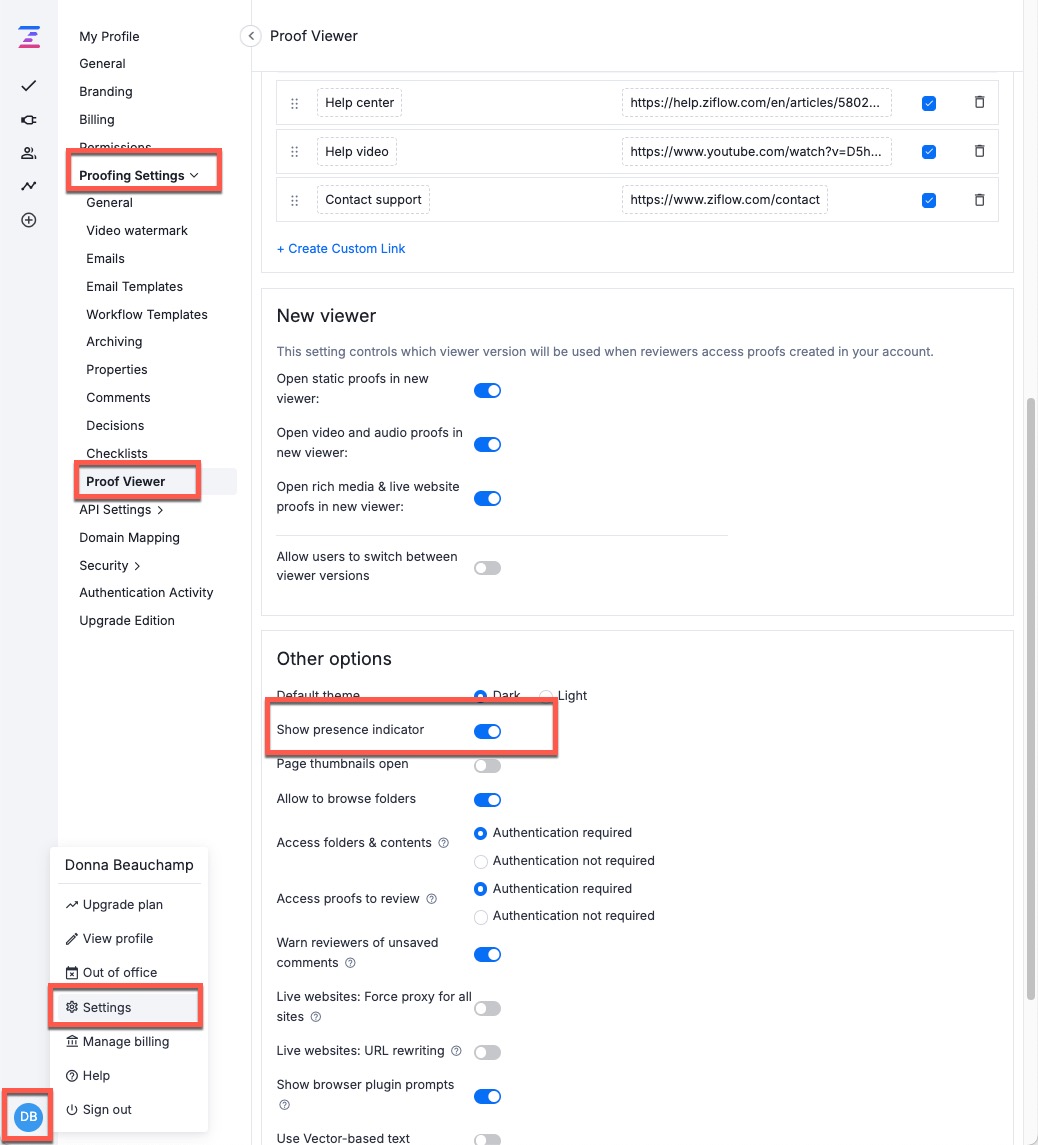Delete the Help video link with trash icon

pyautogui.click(x=979, y=151)
